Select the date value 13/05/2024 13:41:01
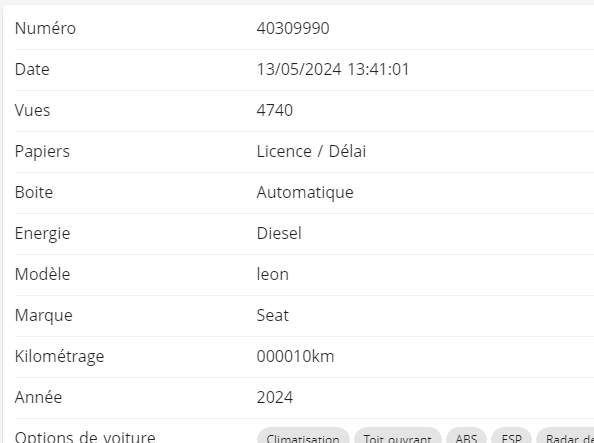Image resolution: width=594 pixels, height=443 pixels. [x=333, y=69]
